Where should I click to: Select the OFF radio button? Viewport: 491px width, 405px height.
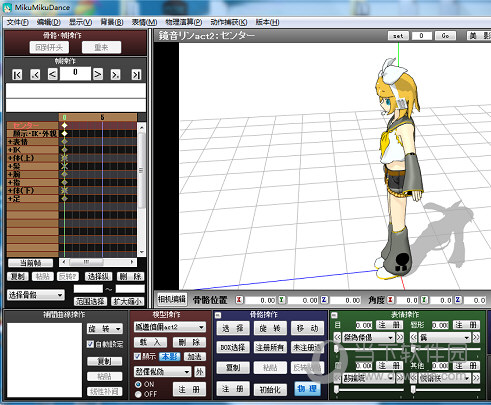(x=138, y=394)
